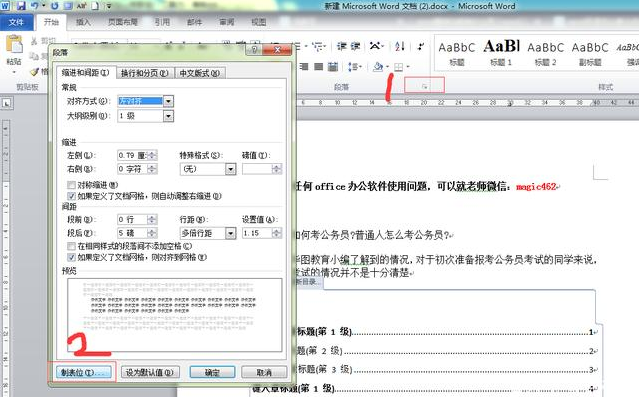Click the line spacing icon in ribbon
The image size is (640, 397).
(x=353, y=67)
